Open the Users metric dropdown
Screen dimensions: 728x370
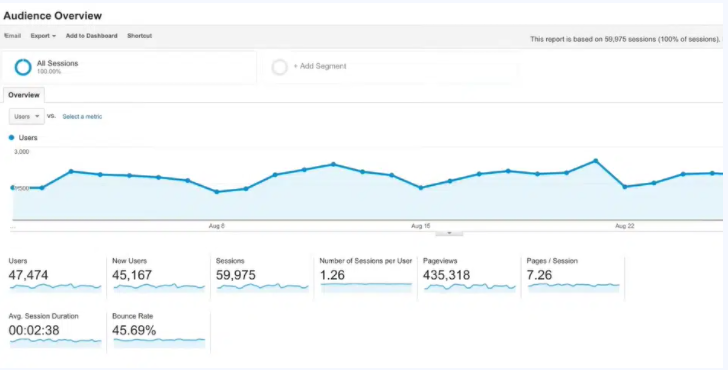tap(26, 117)
